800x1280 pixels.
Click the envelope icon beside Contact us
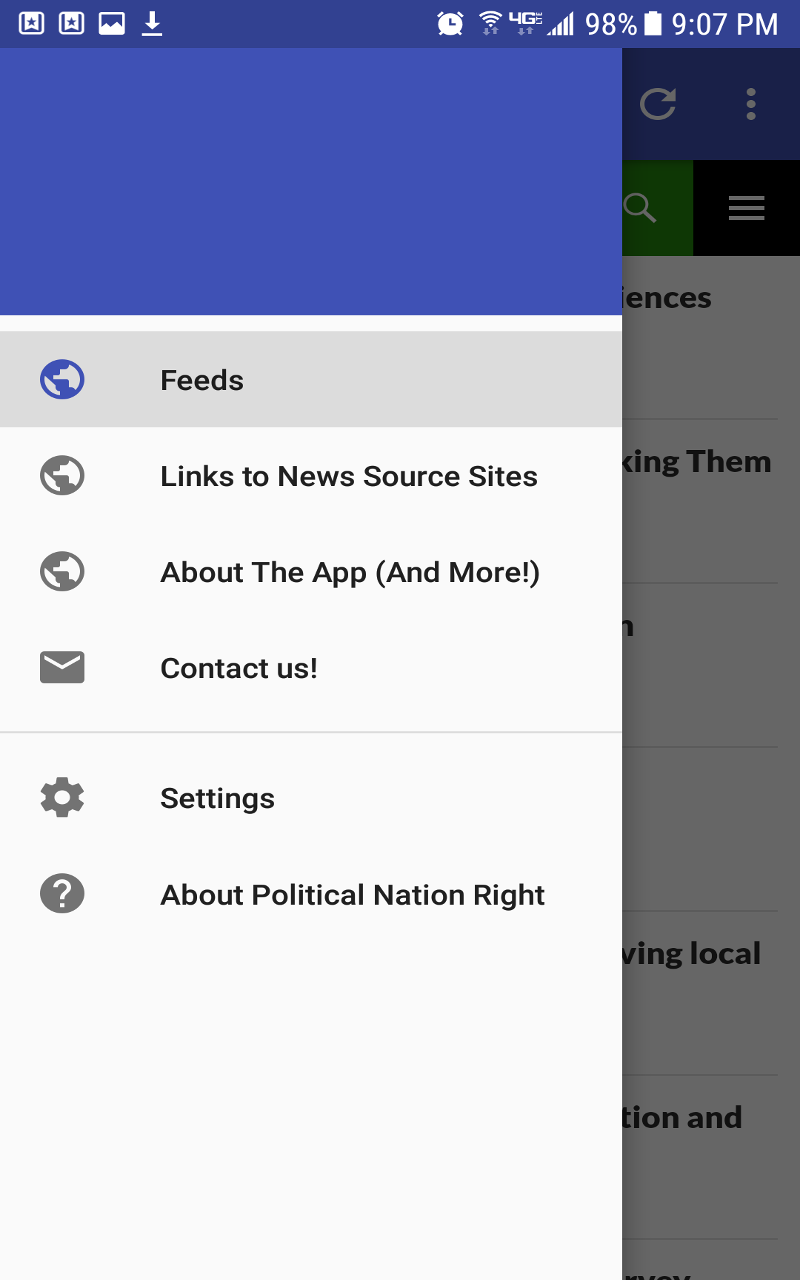(62, 667)
